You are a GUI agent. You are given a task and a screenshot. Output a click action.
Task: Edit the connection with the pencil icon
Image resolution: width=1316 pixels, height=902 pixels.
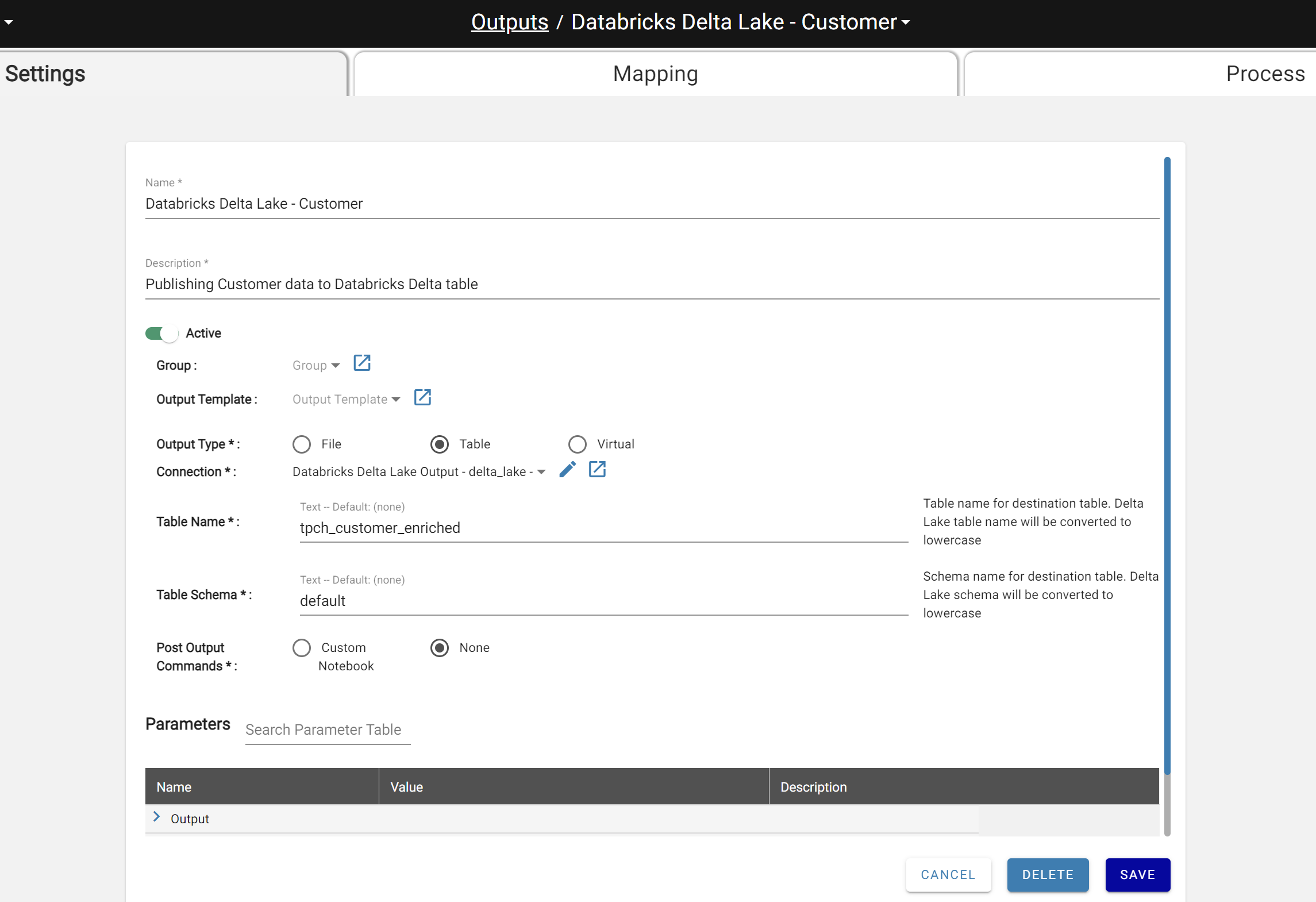click(567, 470)
